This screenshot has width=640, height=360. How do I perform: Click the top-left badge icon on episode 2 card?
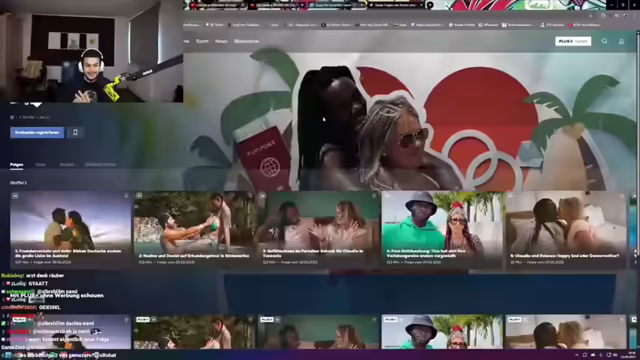(x=139, y=196)
